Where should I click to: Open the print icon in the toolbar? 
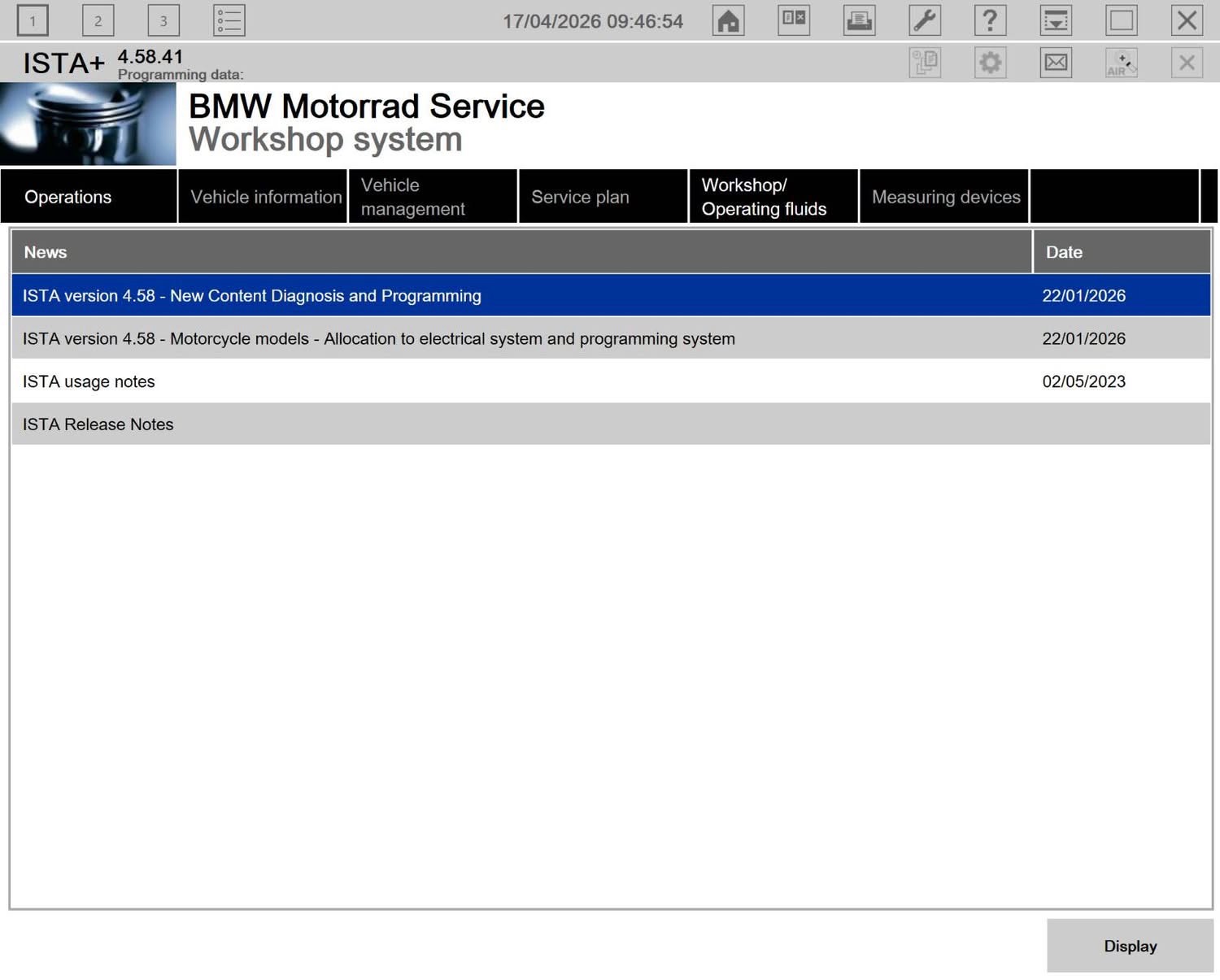click(x=859, y=20)
